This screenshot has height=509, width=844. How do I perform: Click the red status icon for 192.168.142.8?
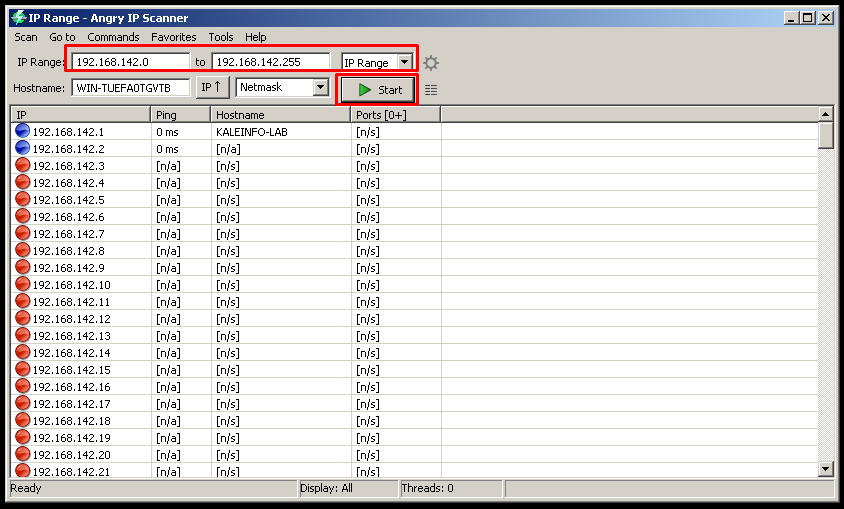pyautogui.click(x=23, y=250)
